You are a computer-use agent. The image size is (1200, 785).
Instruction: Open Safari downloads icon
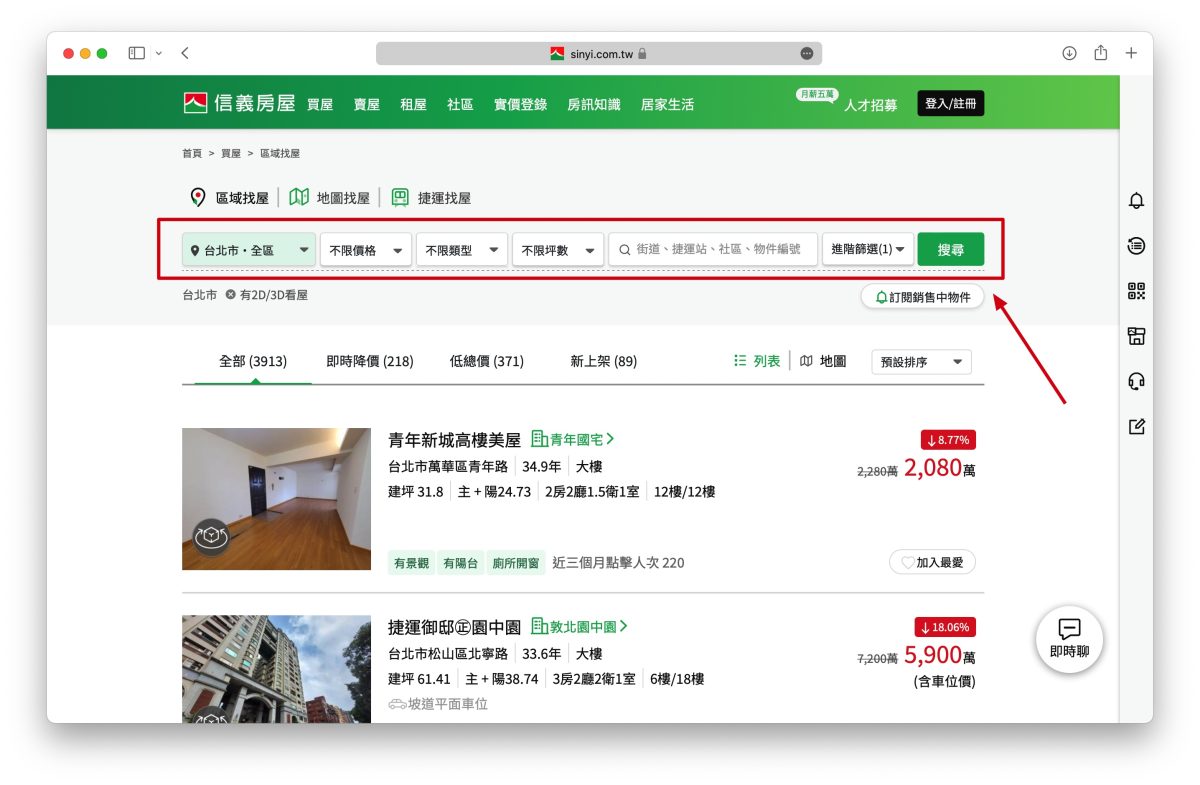[x=1069, y=53]
